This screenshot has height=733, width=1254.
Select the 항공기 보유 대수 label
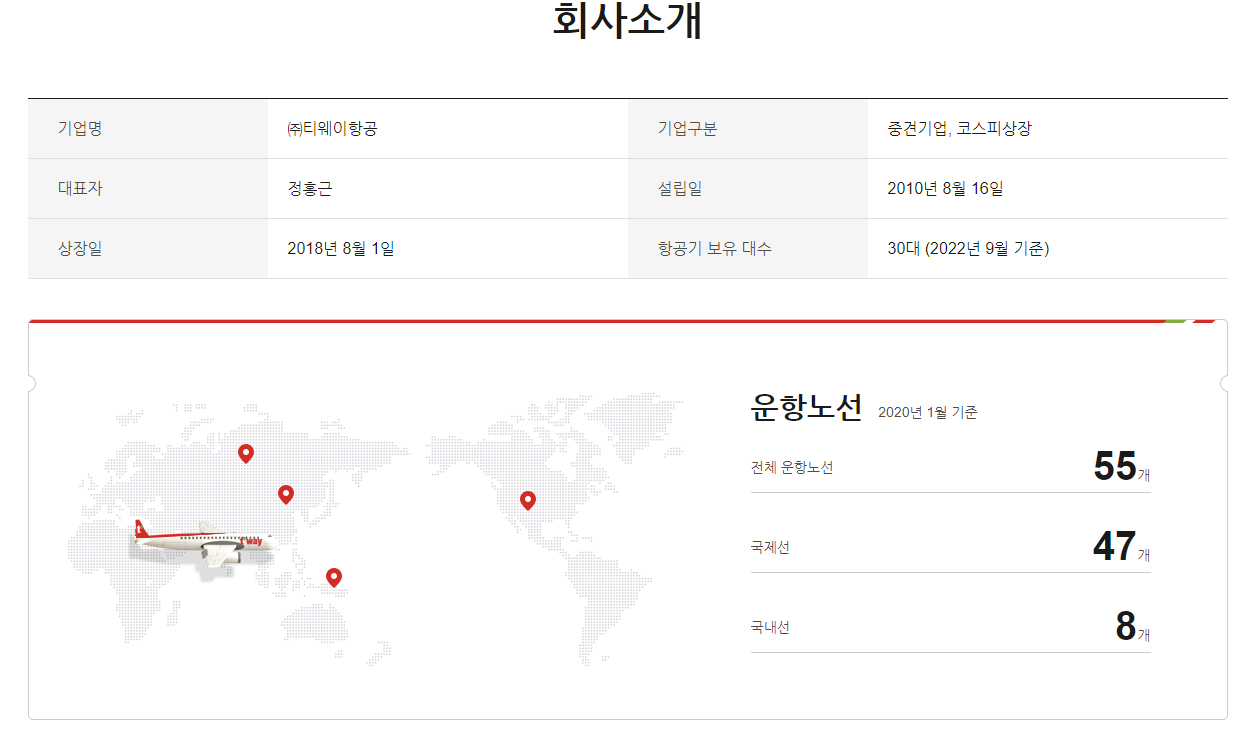tap(715, 249)
